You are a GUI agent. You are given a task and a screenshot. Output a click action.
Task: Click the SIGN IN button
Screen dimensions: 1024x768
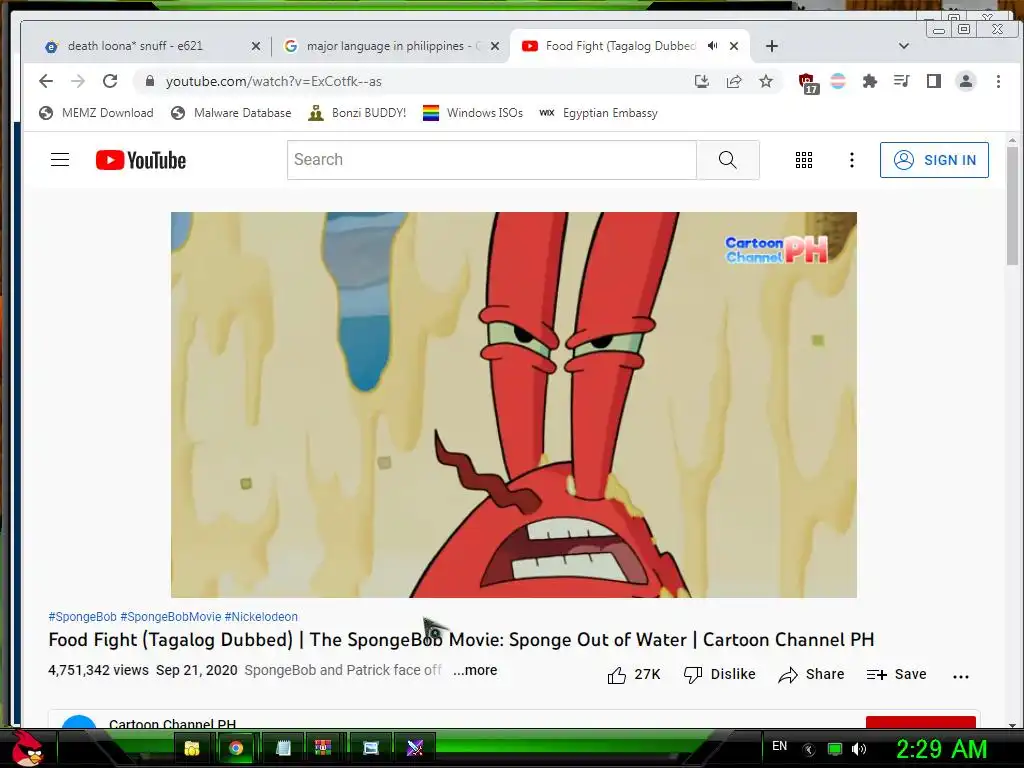point(935,160)
